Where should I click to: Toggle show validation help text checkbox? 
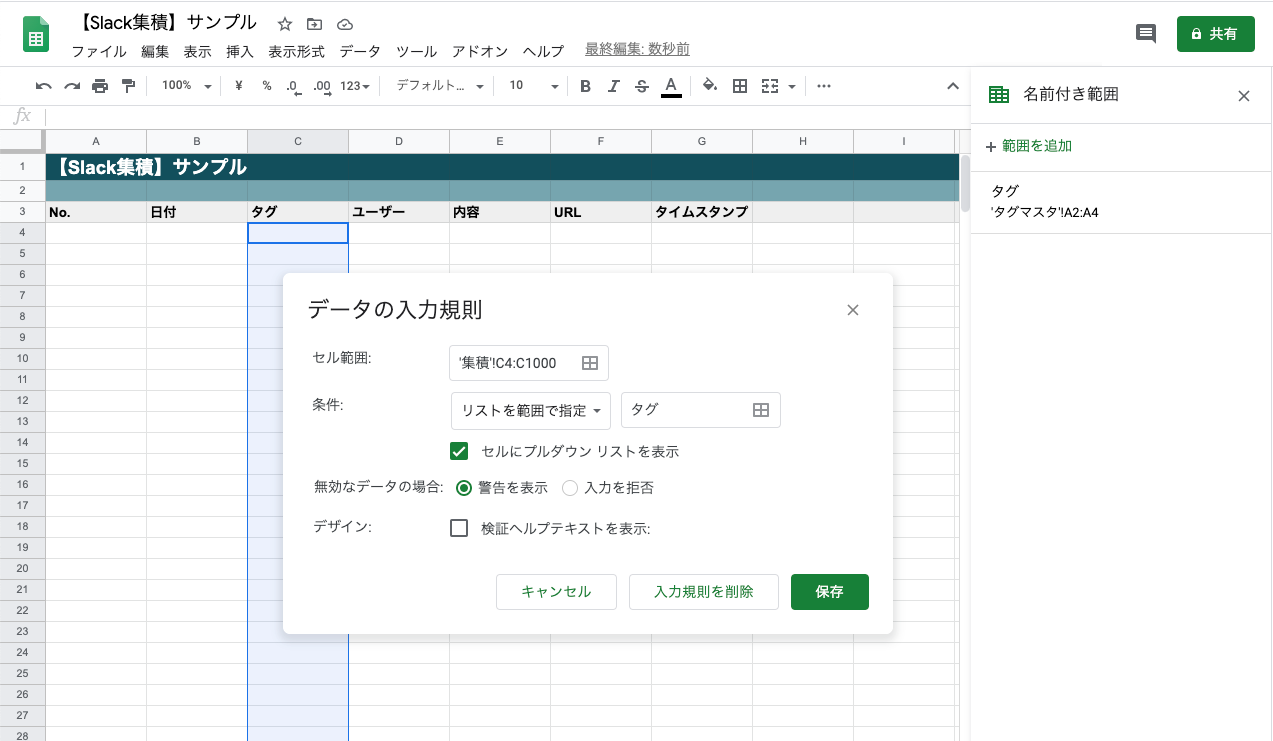coord(459,528)
